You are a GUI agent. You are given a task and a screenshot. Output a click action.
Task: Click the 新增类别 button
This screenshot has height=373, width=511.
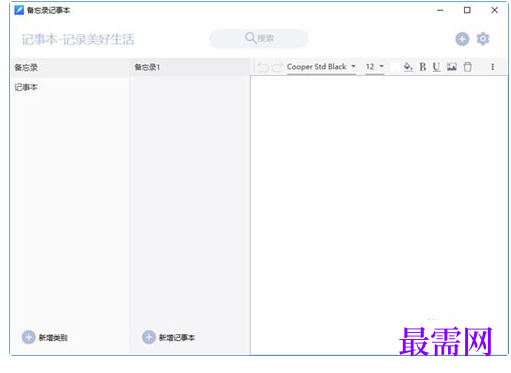click(x=45, y=337)
